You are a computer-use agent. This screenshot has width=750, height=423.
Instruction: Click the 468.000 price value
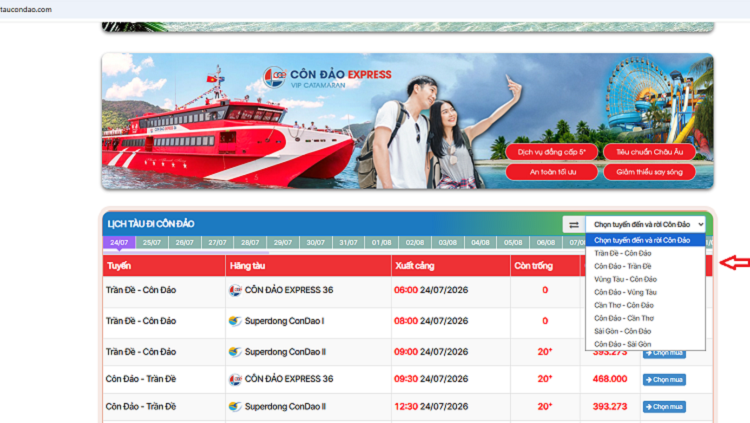tap(610, 379)
